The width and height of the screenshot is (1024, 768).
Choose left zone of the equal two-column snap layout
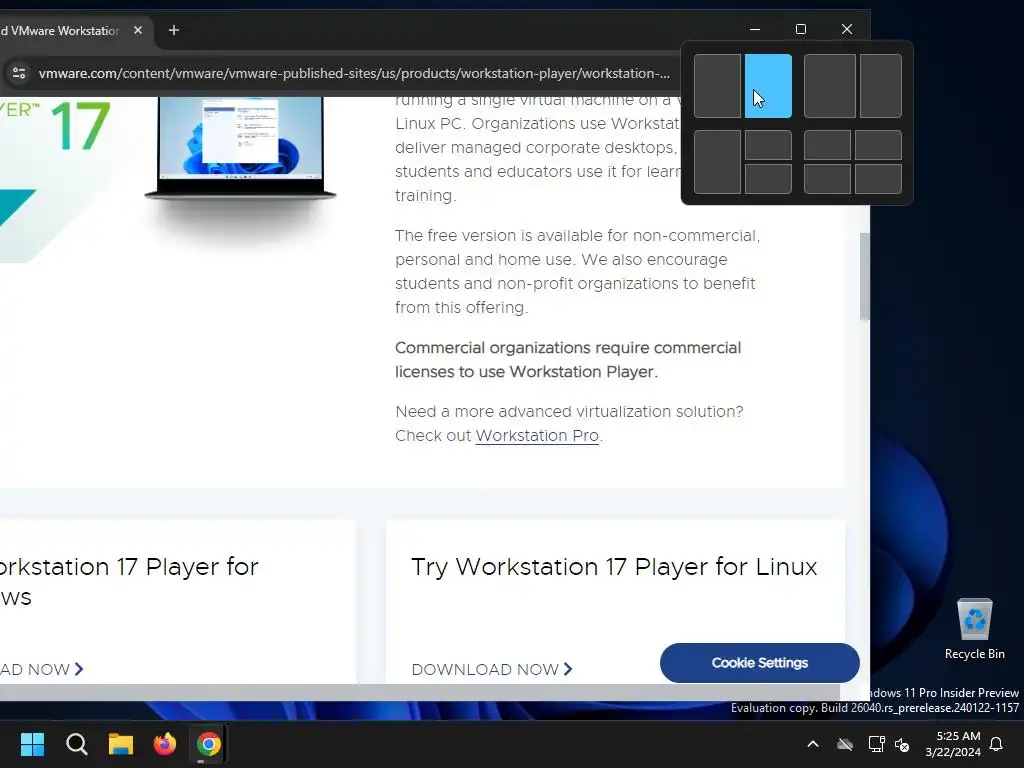click(x=717, y=86)
